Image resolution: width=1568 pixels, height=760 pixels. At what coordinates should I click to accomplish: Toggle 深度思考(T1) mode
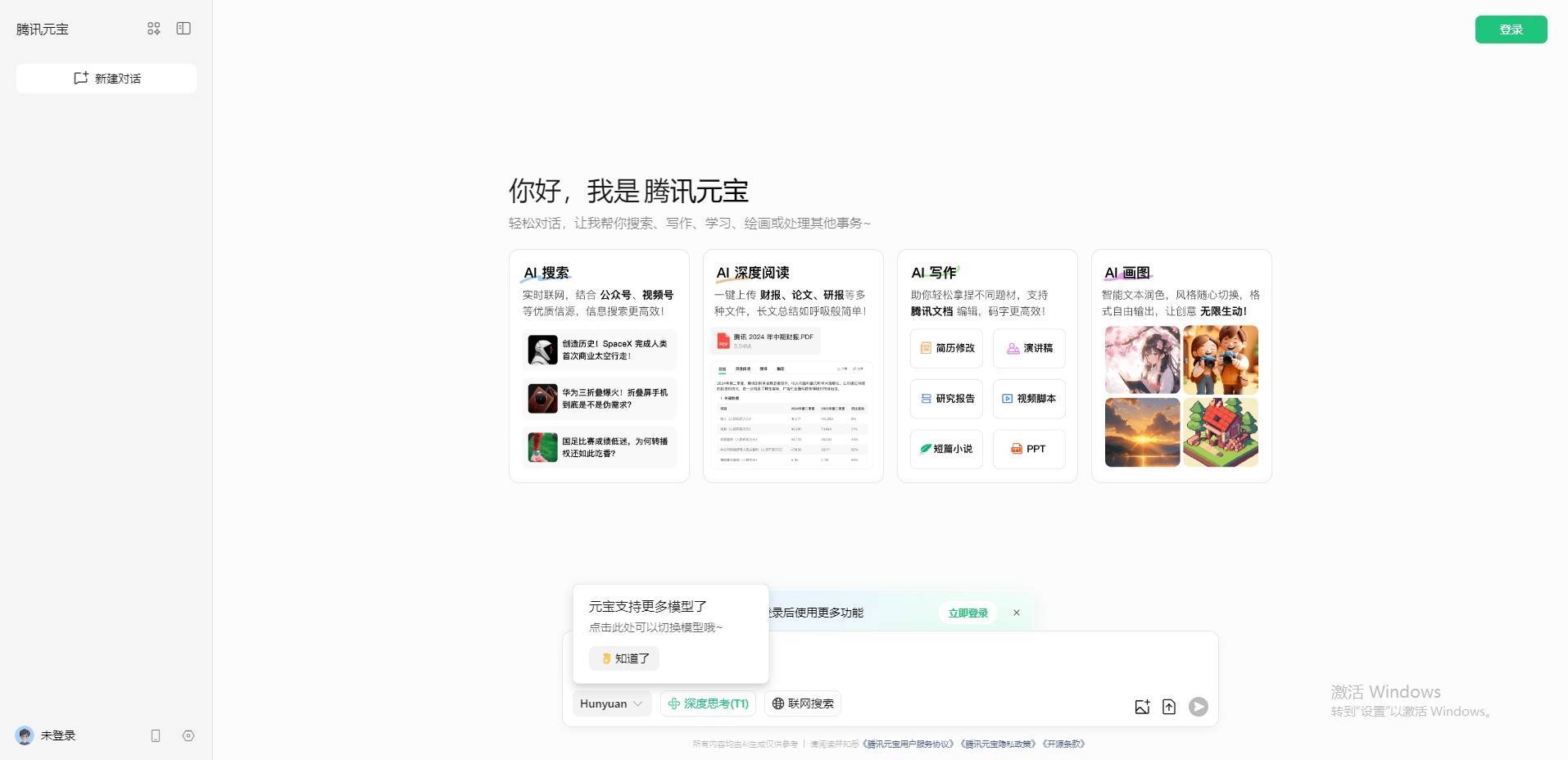[708, 703]
